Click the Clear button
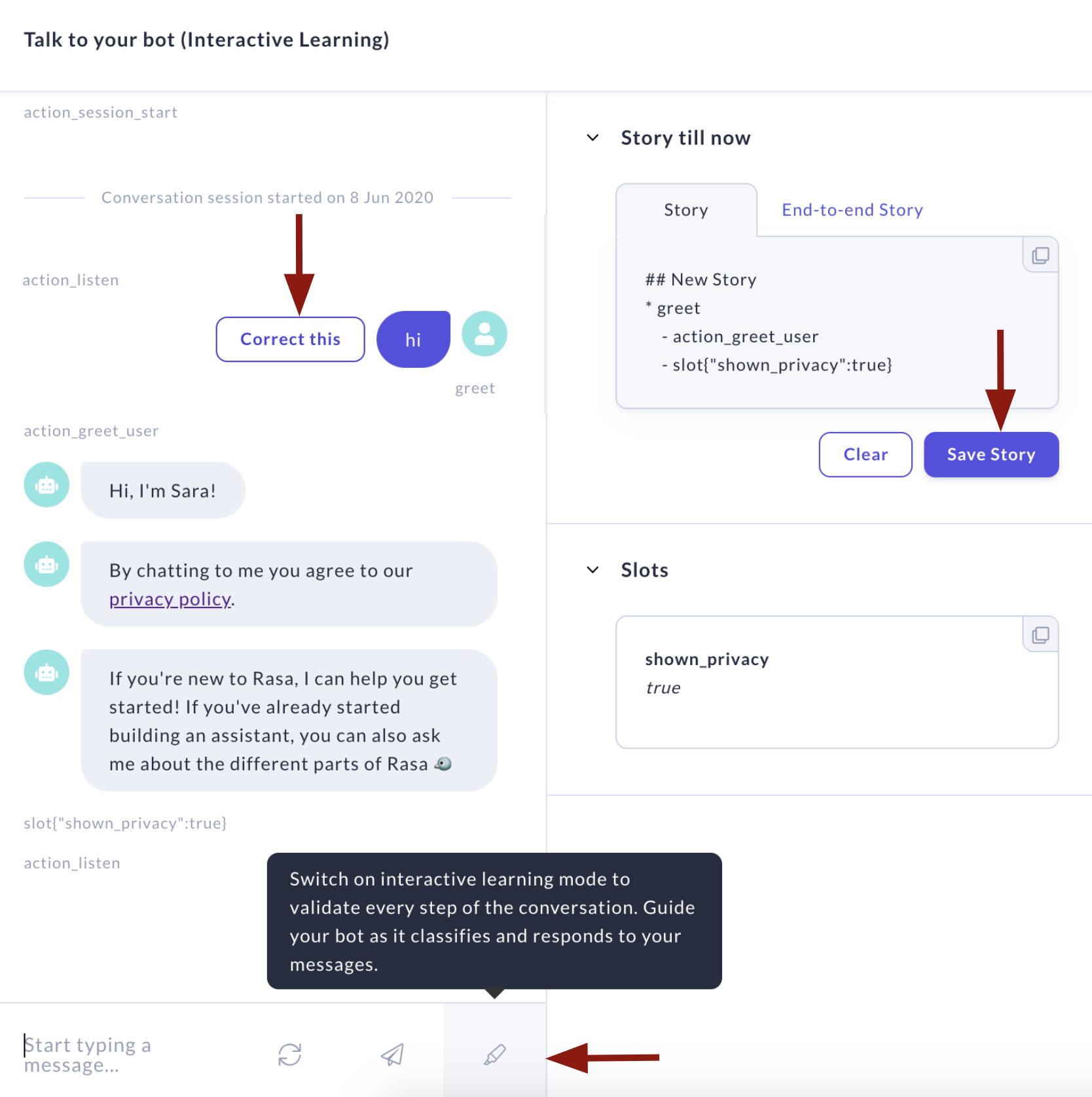 865,454
